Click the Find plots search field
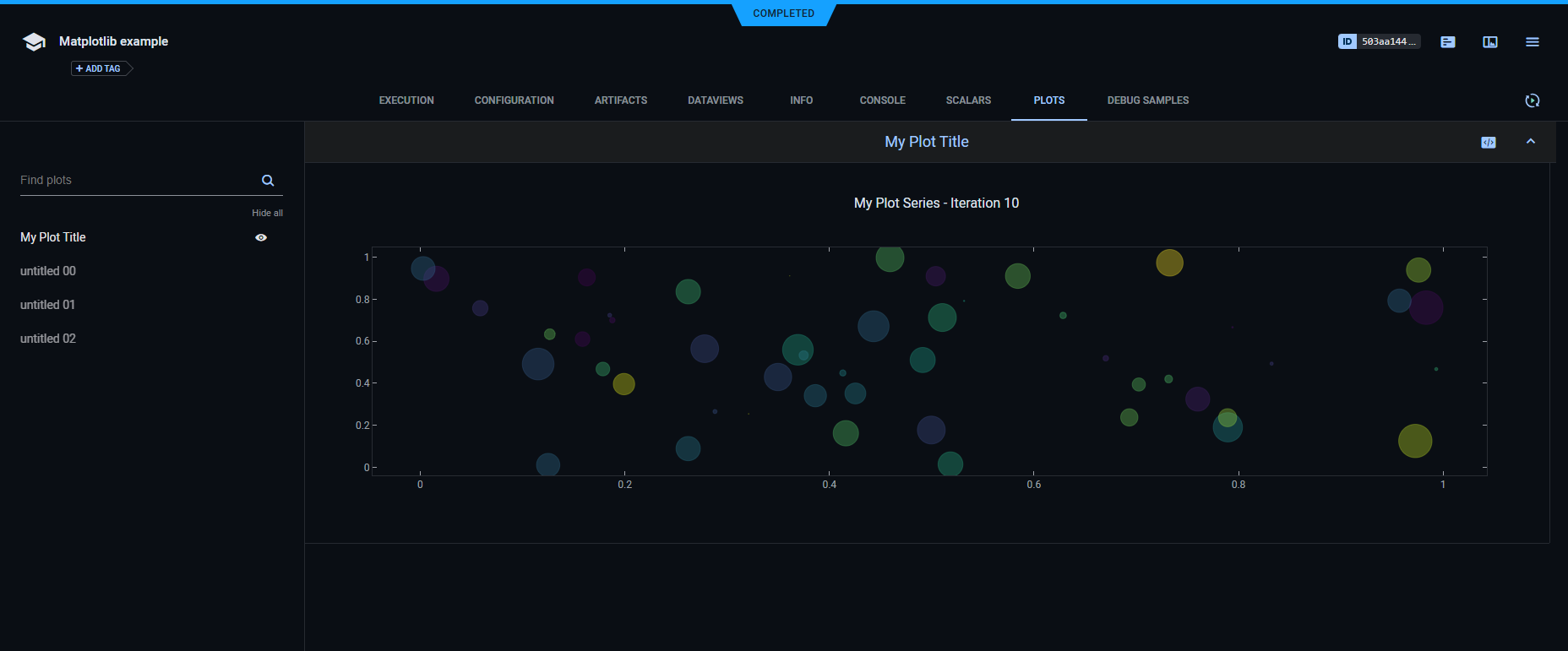This screenshot has width=1568, height=651. coord(135,181)
